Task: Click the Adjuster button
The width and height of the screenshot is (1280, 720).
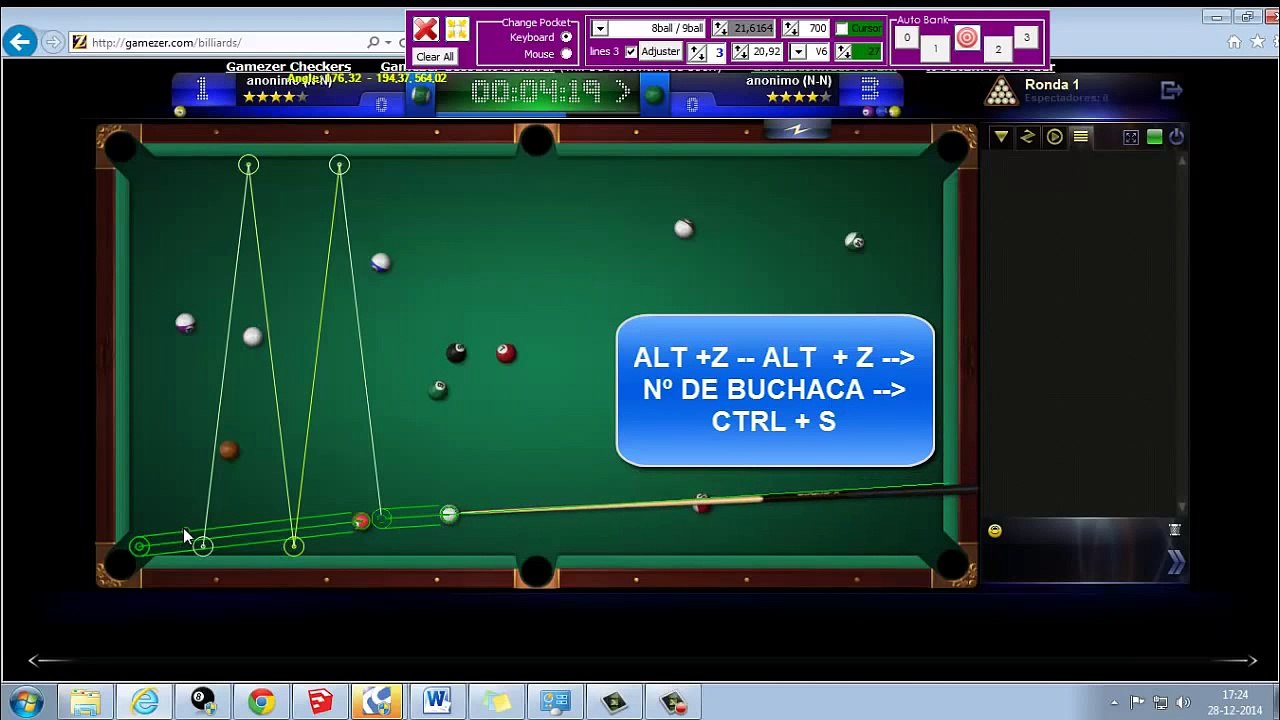Action: [660, 52]
